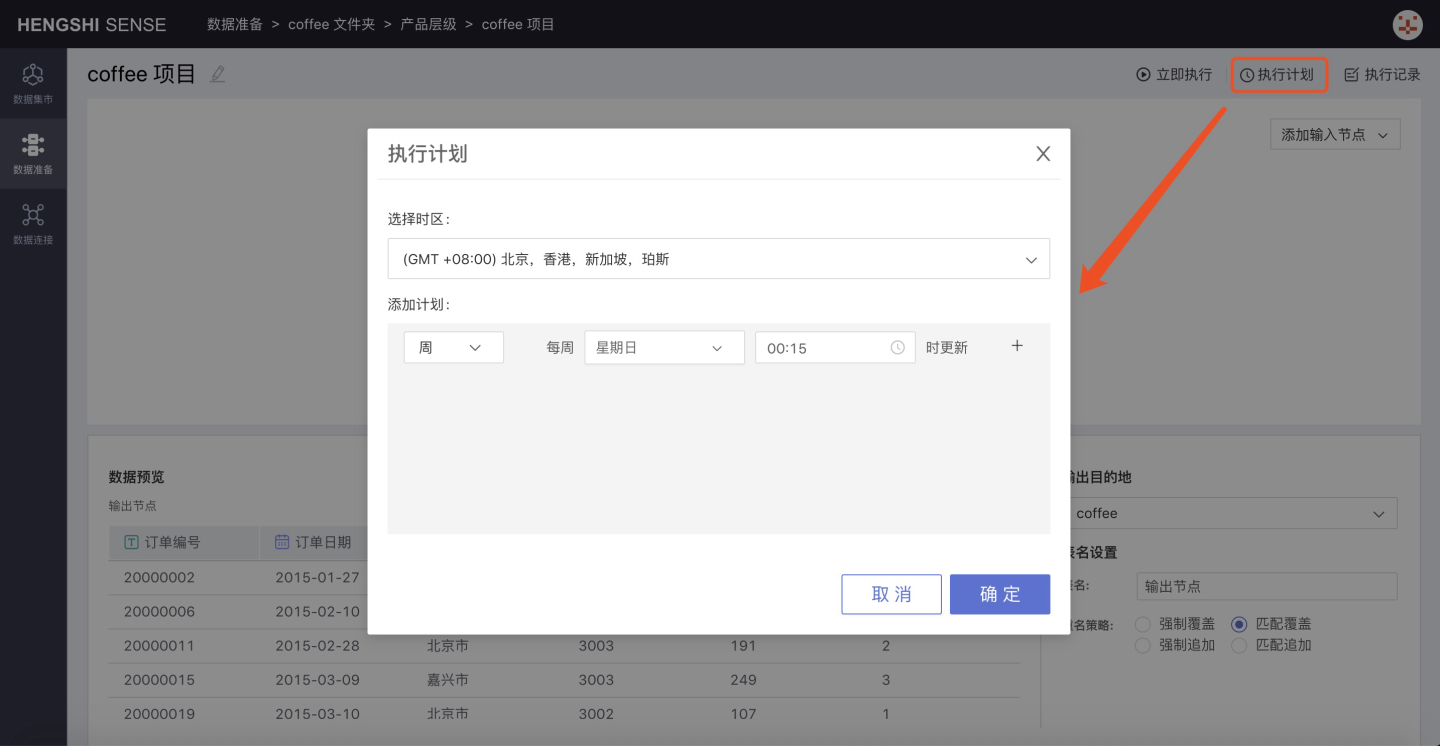
Task: Select the 强制覆盖 radio option
Action: tap(1143, 624)
